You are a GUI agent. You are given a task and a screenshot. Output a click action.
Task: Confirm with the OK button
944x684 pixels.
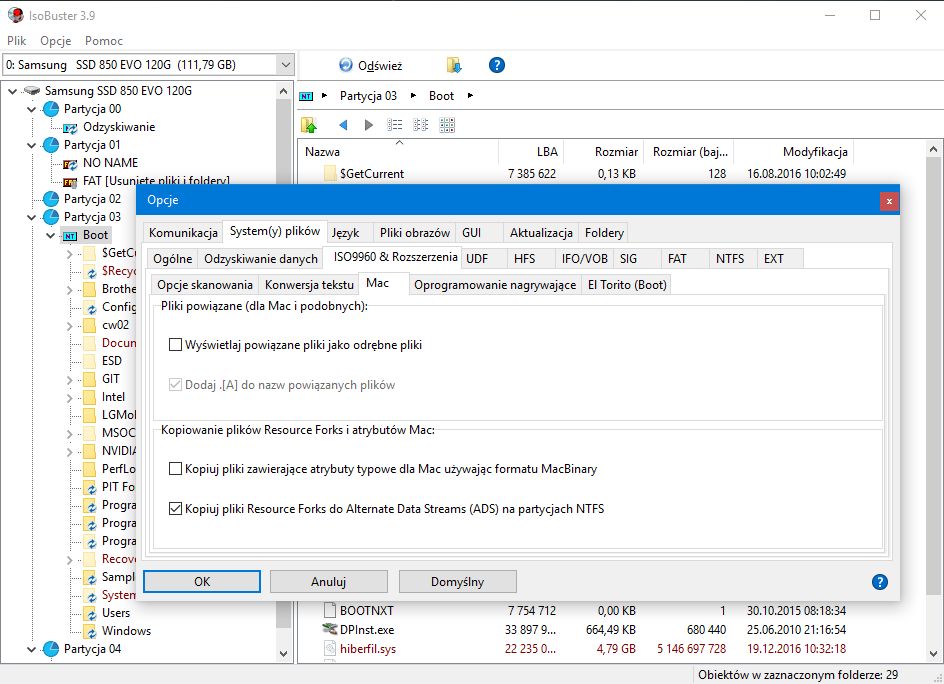[202, 582]
